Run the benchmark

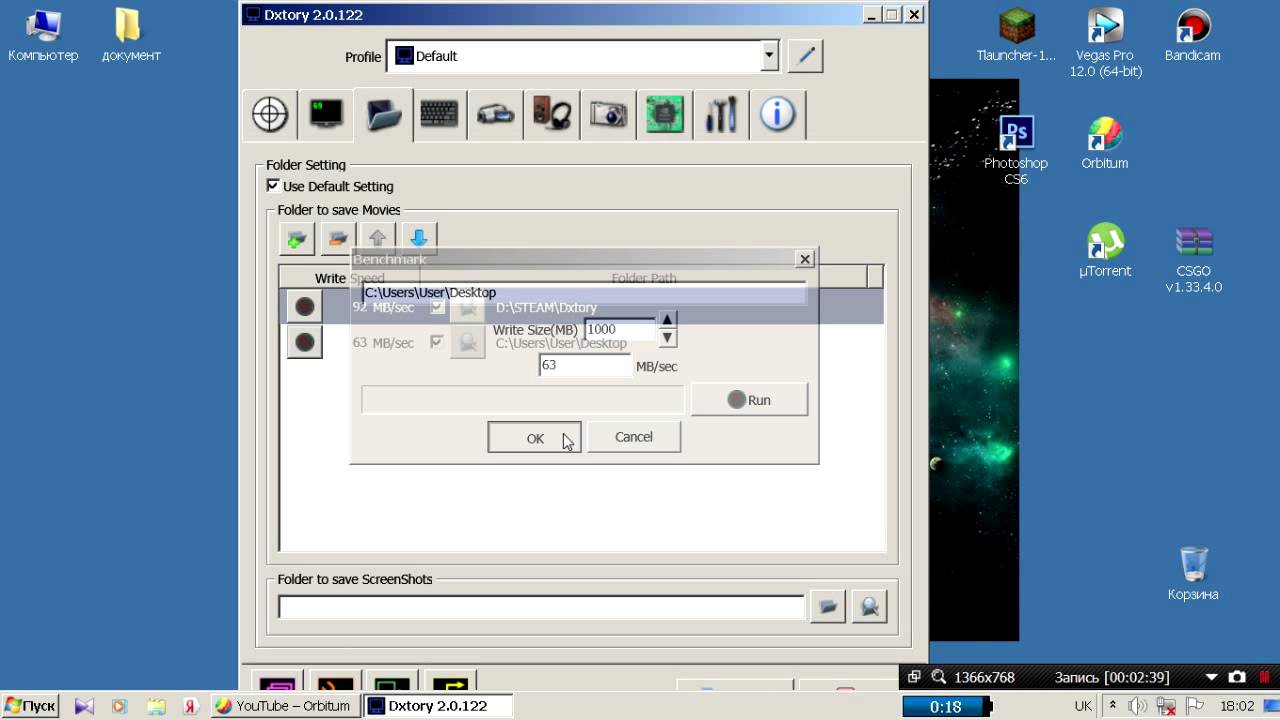[749, 399]
